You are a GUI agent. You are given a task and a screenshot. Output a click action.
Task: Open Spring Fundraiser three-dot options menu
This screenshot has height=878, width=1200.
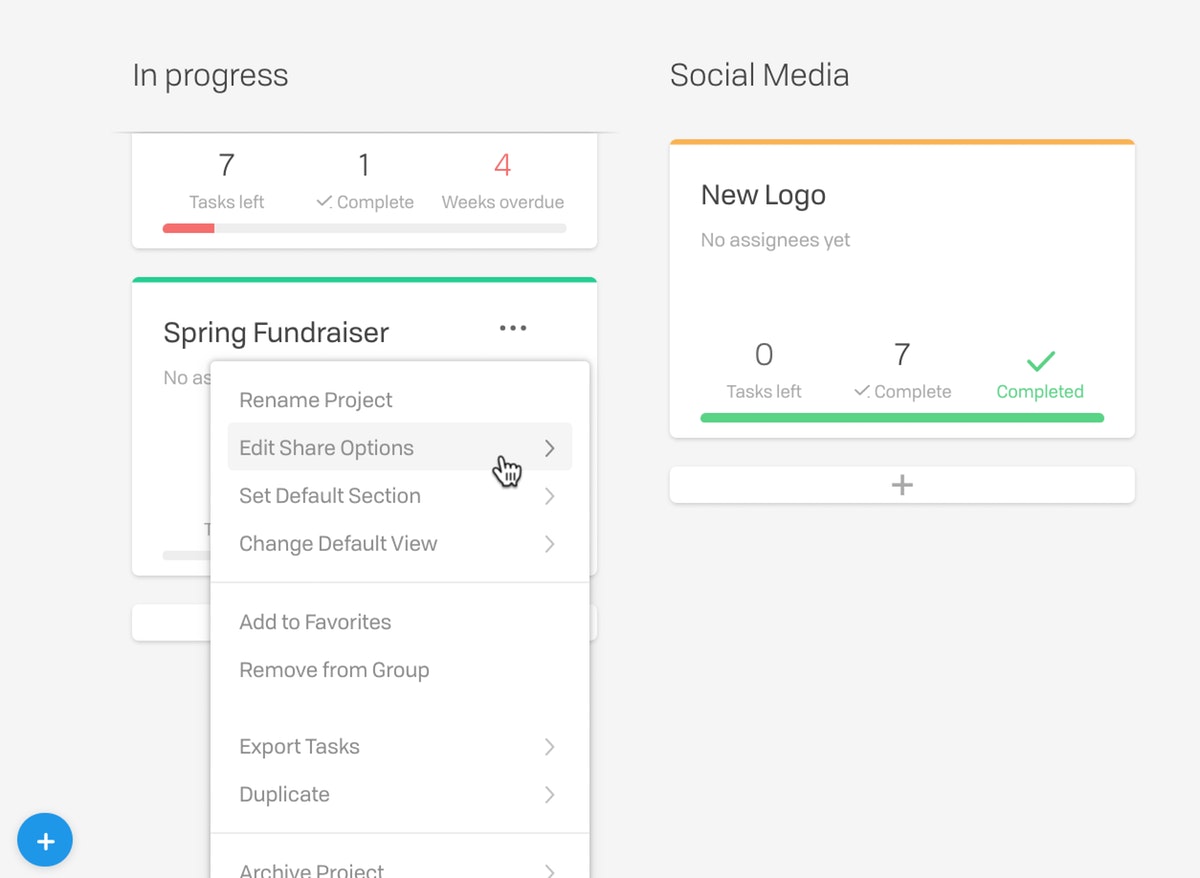(513, 328)
